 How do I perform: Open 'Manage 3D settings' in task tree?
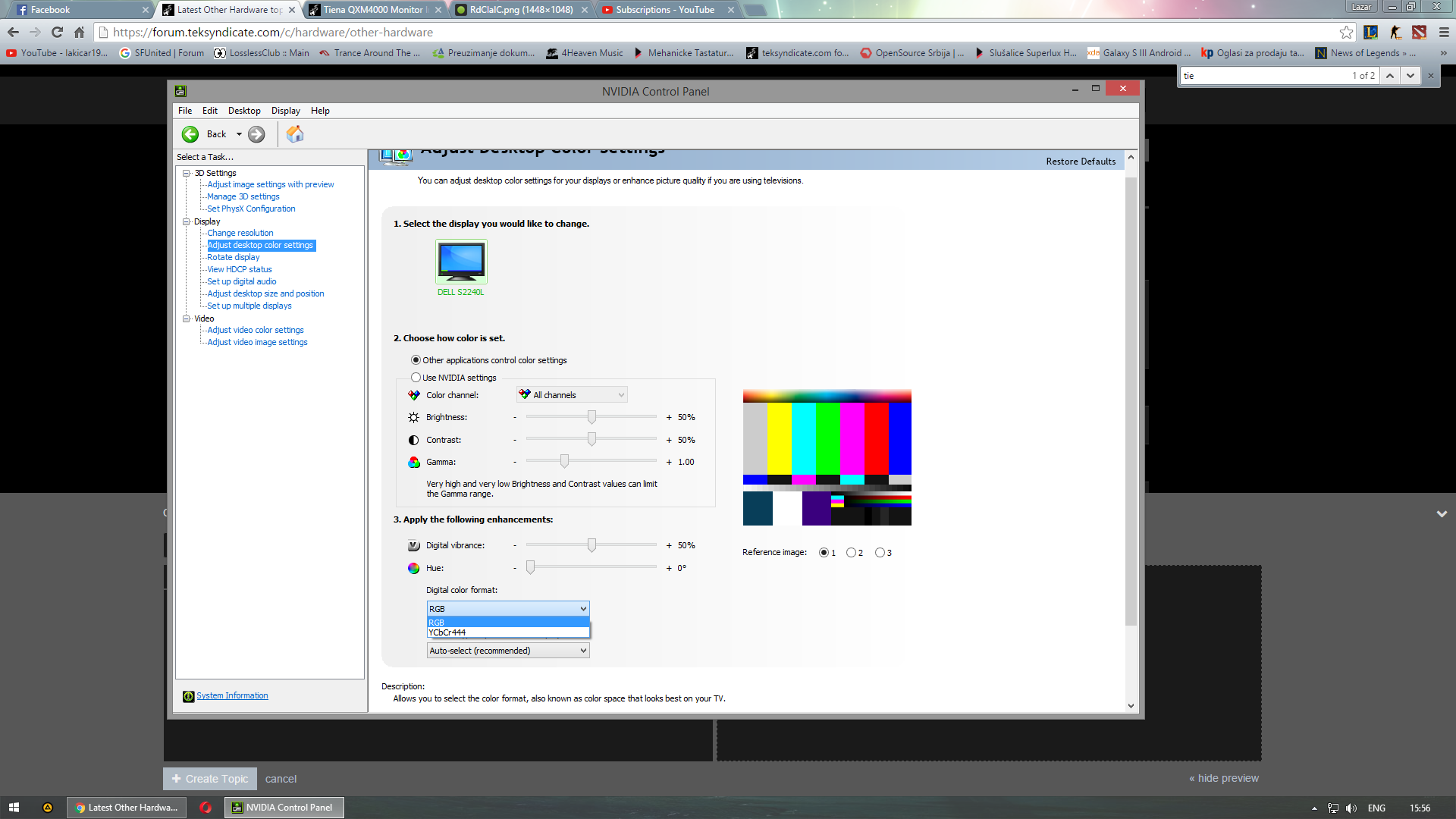[x=243, y=196]
